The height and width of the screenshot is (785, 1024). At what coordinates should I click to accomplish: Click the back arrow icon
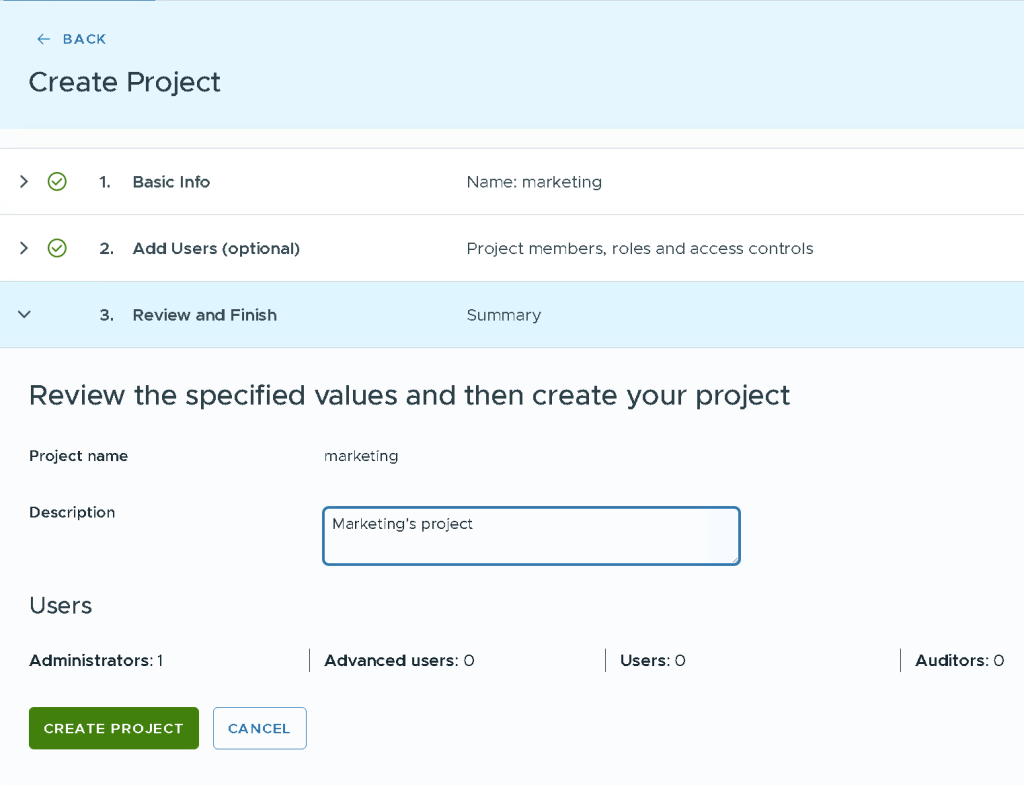tap(43, 39)
